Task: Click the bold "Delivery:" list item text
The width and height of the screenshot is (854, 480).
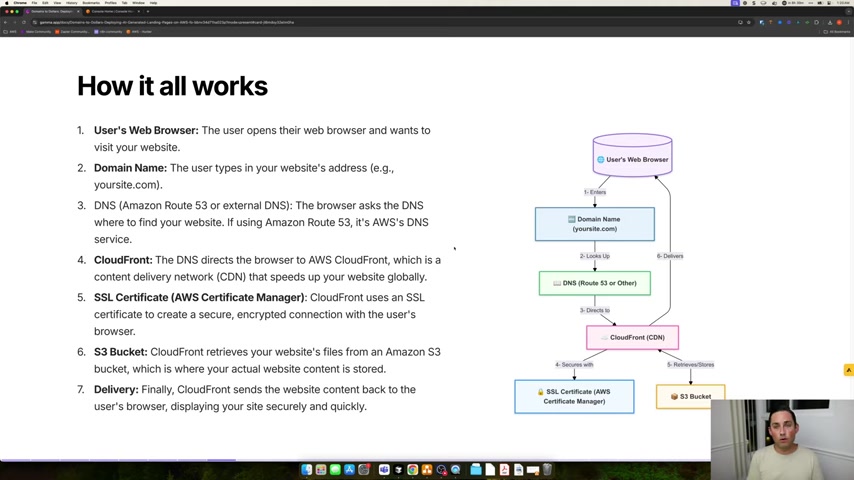Action: click(116, 390)
